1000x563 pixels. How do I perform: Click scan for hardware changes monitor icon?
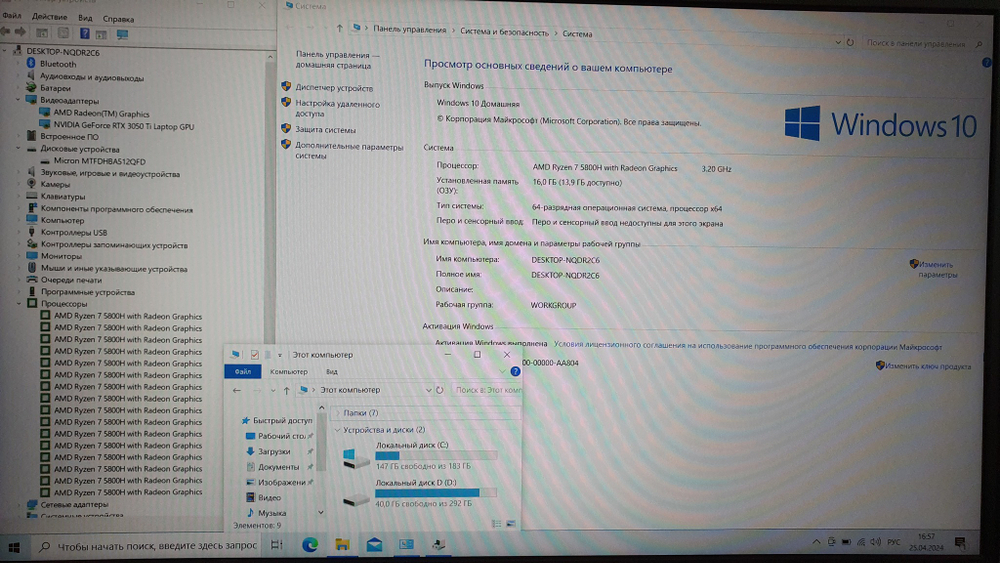point(122,34)
